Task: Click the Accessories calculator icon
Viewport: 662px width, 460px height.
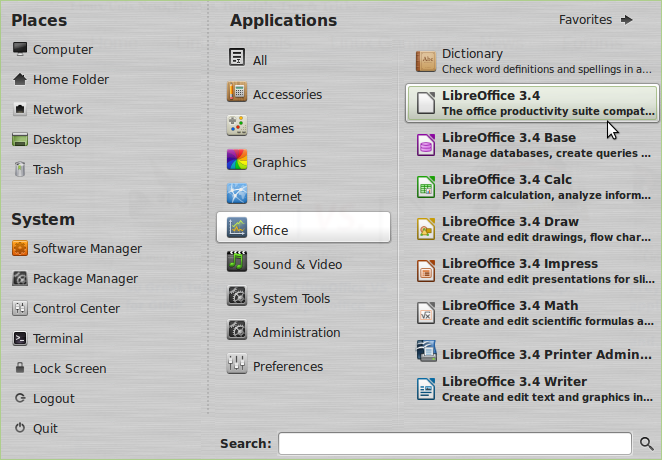Action: coord(237,92)
